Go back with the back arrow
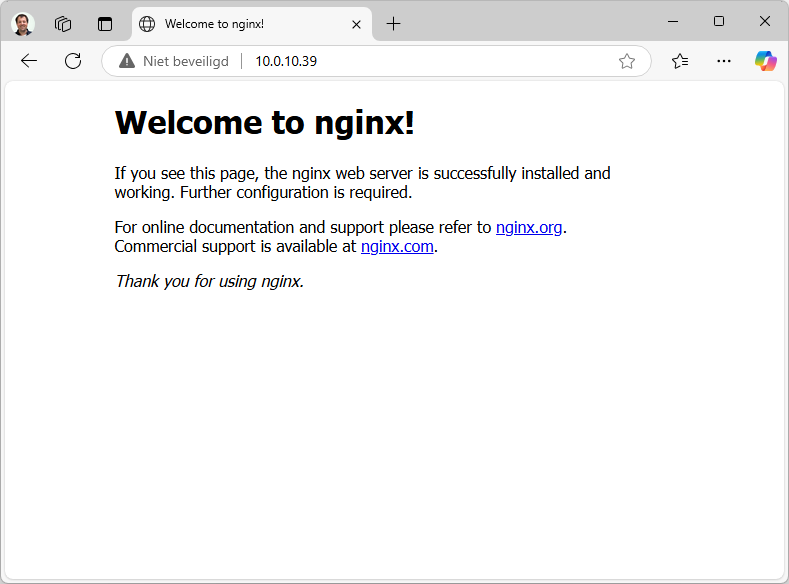The image size is (789, 584). click(29, 61)
